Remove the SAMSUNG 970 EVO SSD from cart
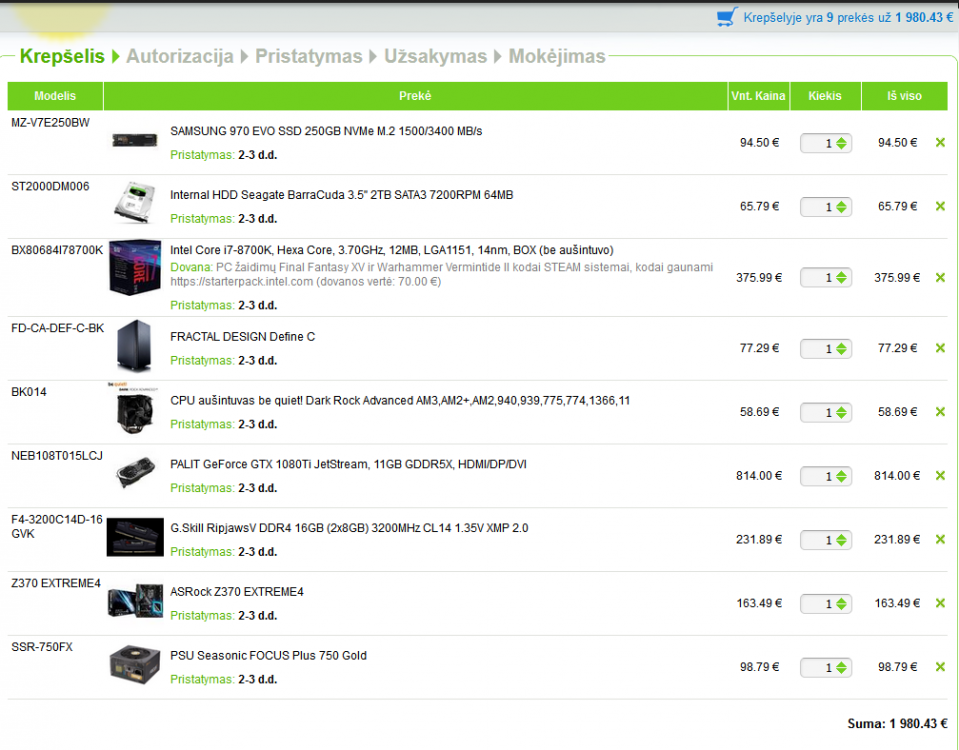Image resolution: width=959 pixels, height=750 pixels. click(x=940, y=143)
